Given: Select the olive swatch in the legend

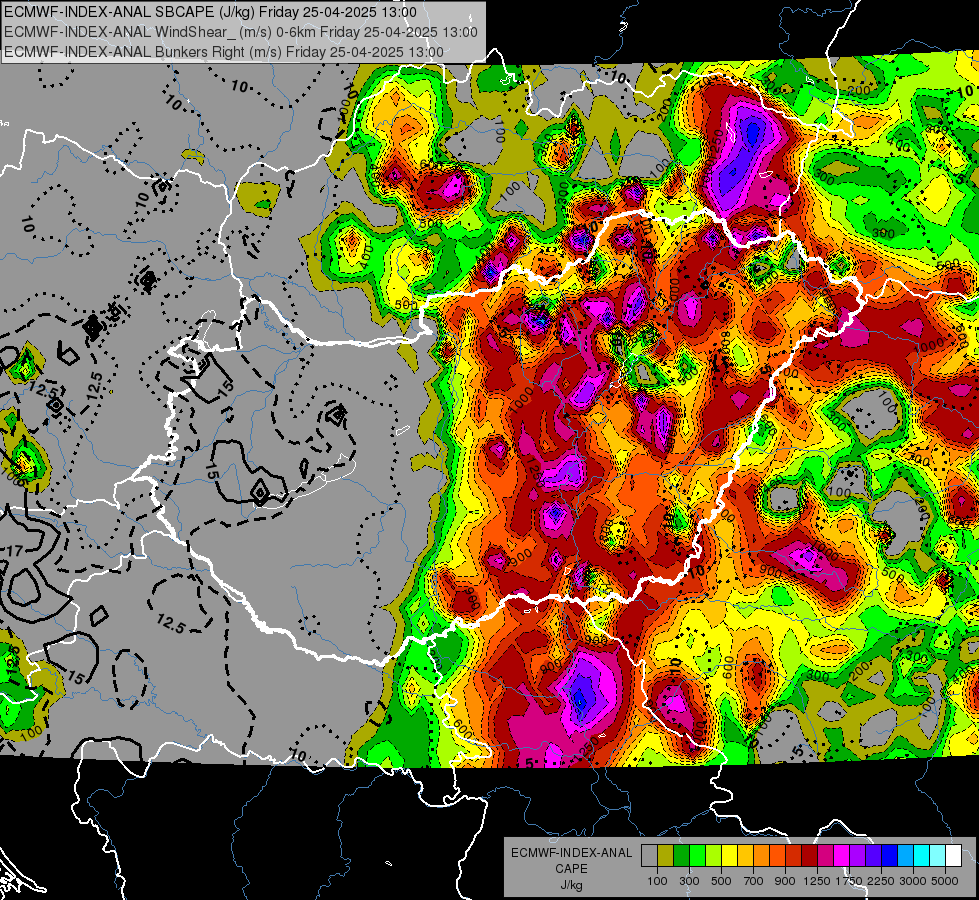Looking at the screenshot, I should (x=666, y=856).
